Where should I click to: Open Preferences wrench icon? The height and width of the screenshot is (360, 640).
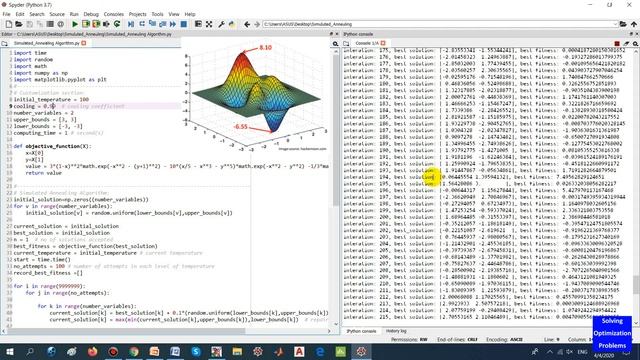(221, 24)
